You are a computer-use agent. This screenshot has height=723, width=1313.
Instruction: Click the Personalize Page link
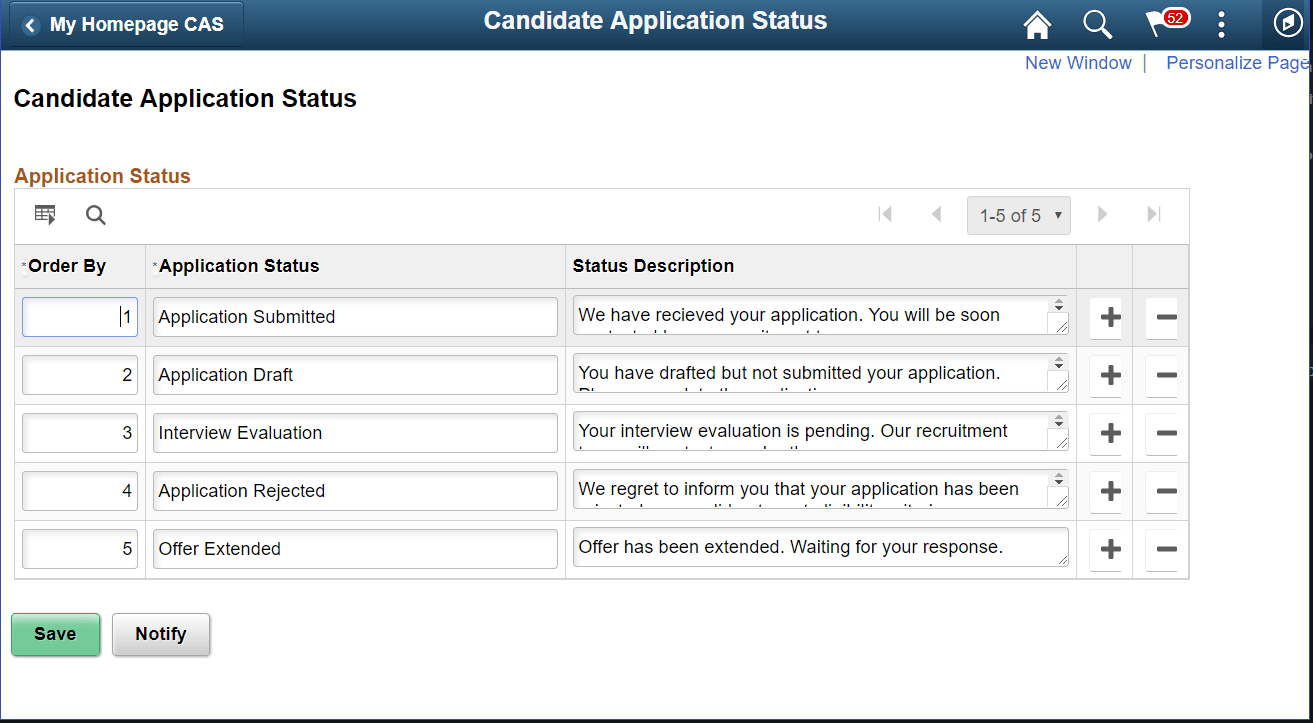coord(1237,62)
